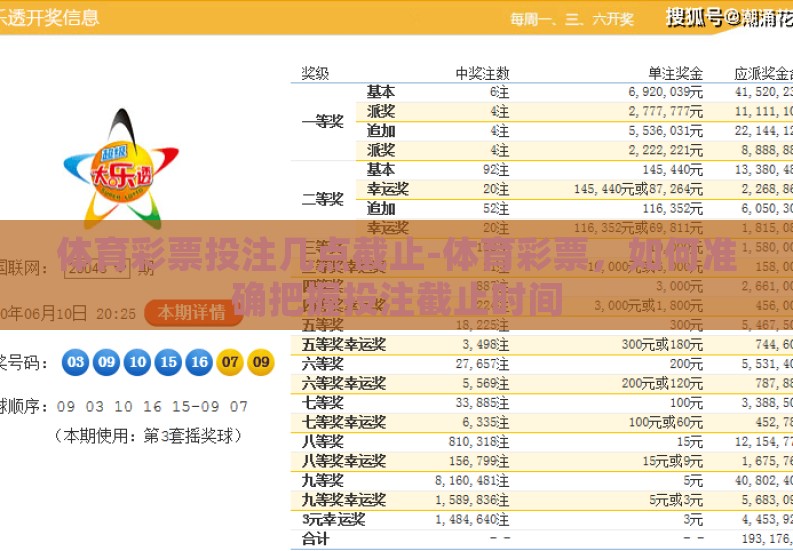Click the 1,484,640注 count cell

coord(472,520)
